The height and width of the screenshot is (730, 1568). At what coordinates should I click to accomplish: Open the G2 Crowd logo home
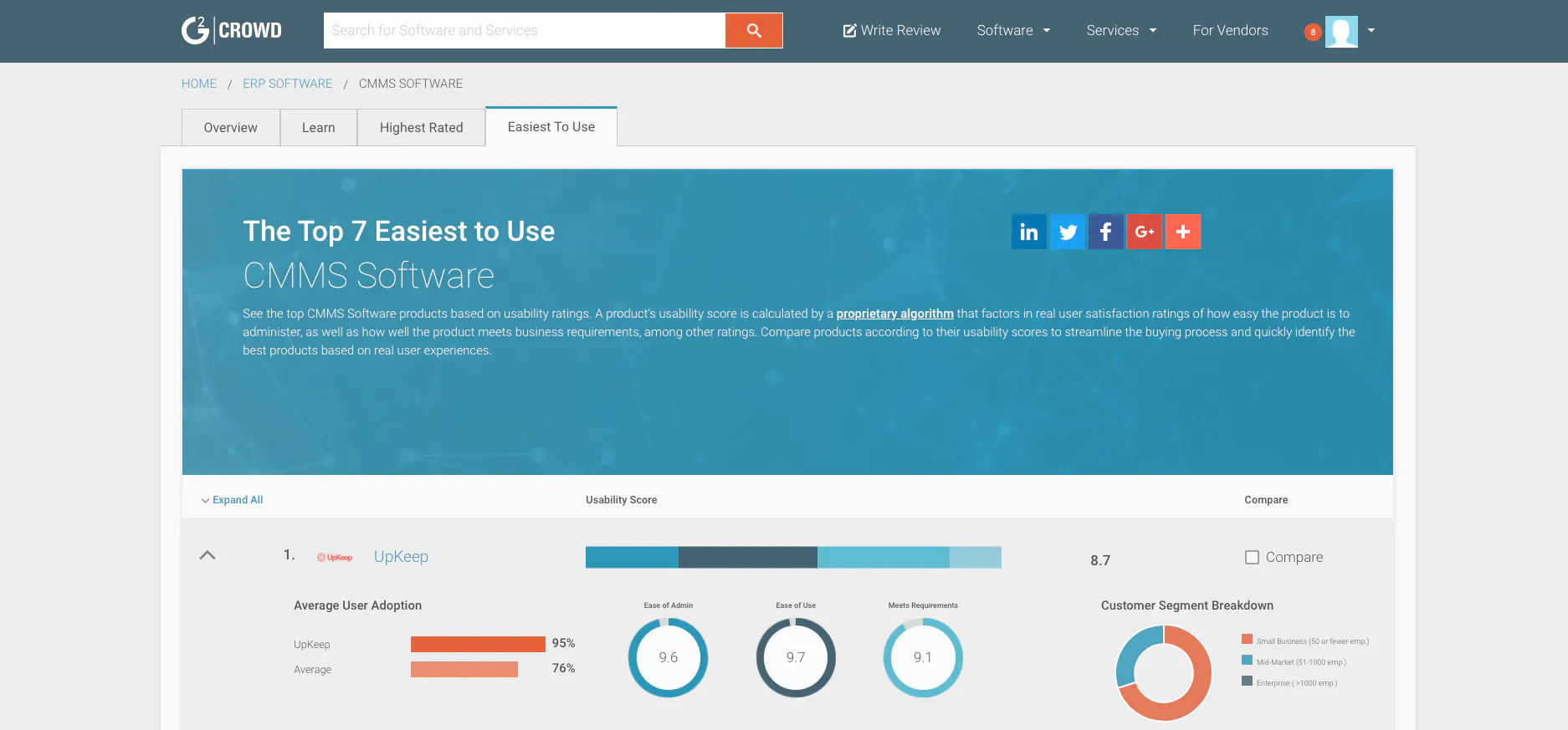coord(232,30)
